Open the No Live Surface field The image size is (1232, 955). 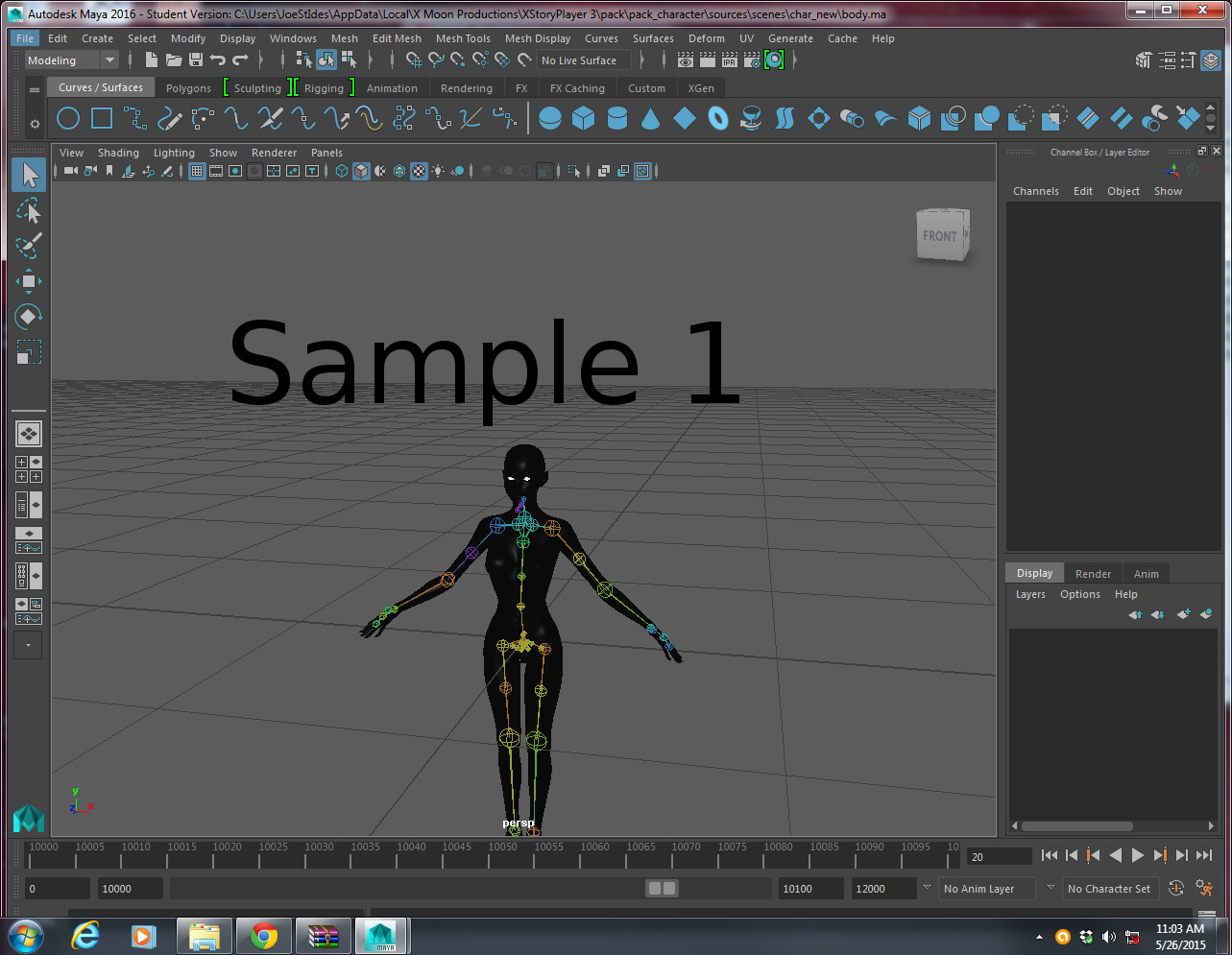point(583,60)
